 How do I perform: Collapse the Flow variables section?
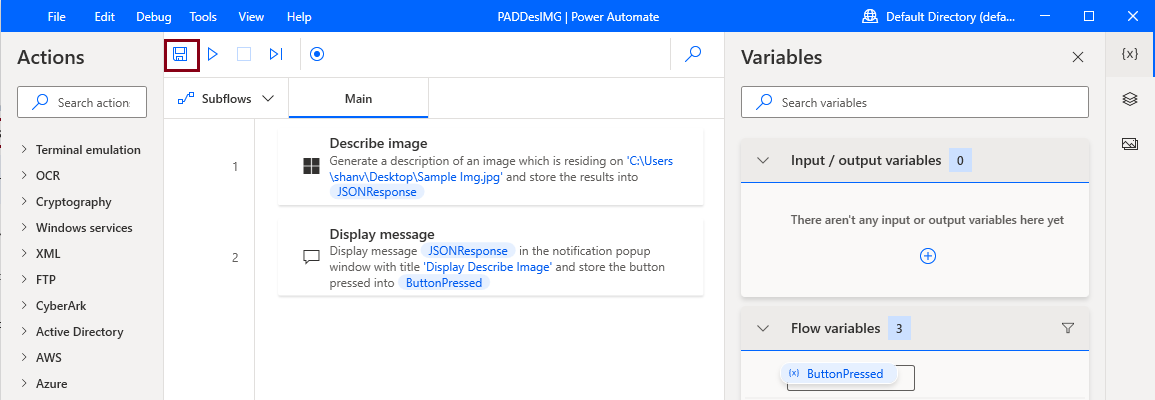pos(763,329)
